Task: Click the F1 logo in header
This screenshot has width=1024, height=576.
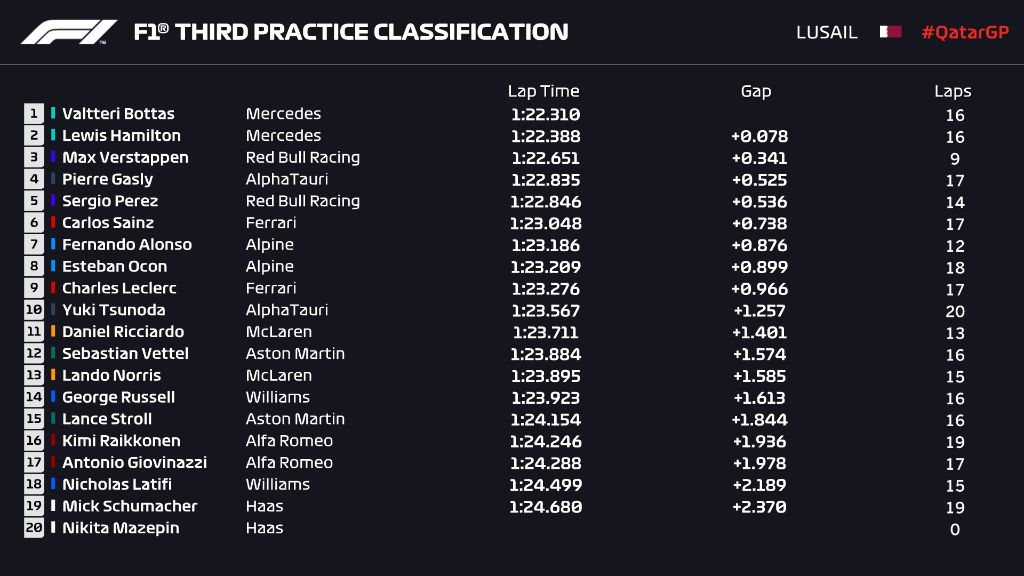Action: (69, 32)
